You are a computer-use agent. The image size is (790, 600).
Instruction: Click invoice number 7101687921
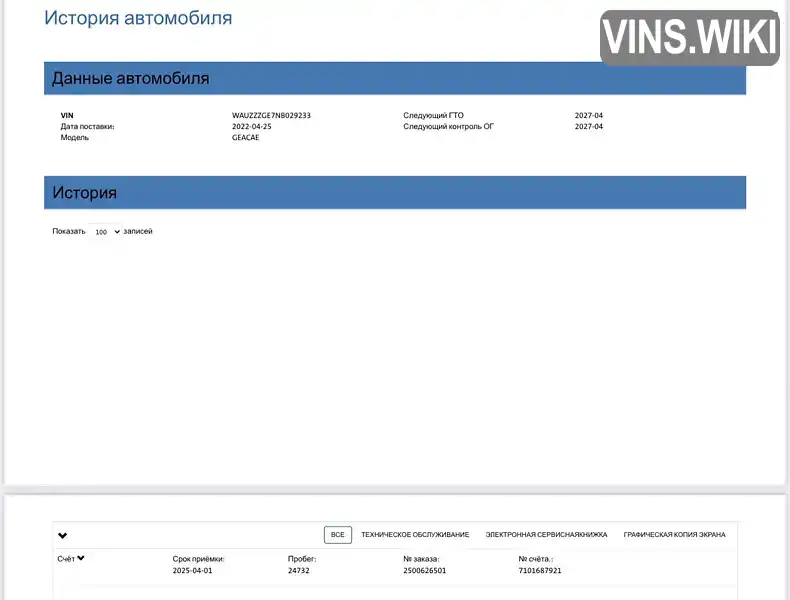point(540,570)
